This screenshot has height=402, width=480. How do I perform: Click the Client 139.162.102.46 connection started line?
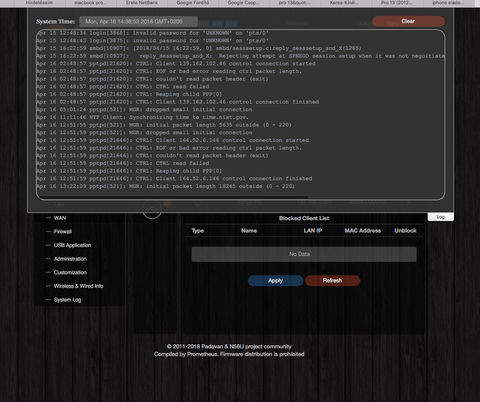pos(176,64)
